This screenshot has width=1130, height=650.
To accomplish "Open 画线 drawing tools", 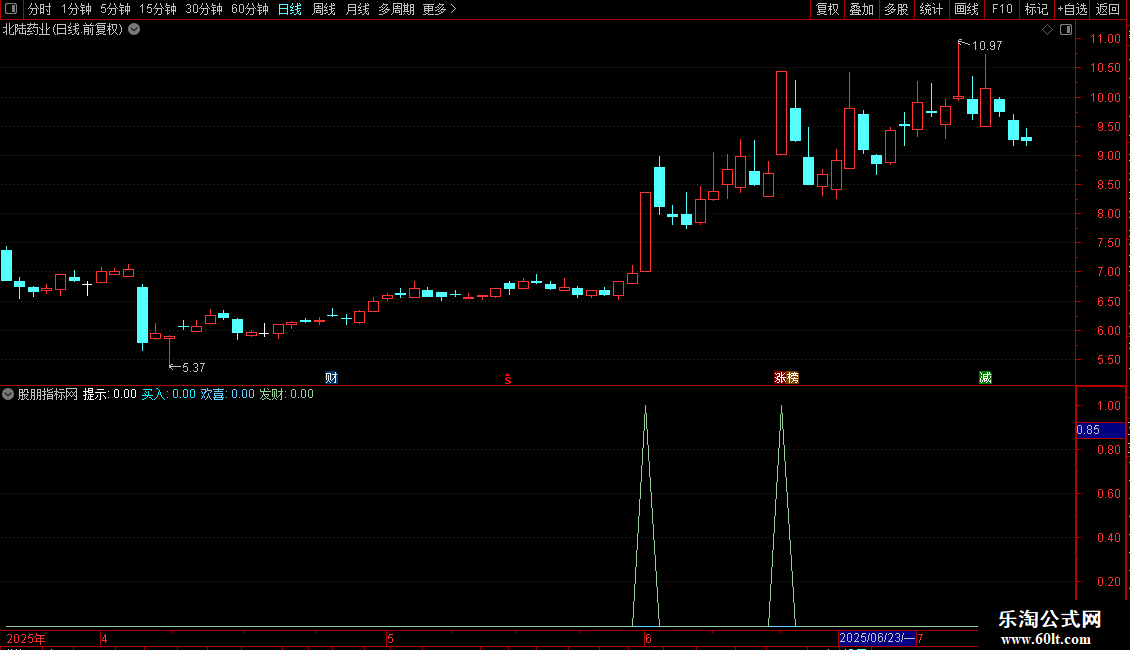I will [966, 9].
